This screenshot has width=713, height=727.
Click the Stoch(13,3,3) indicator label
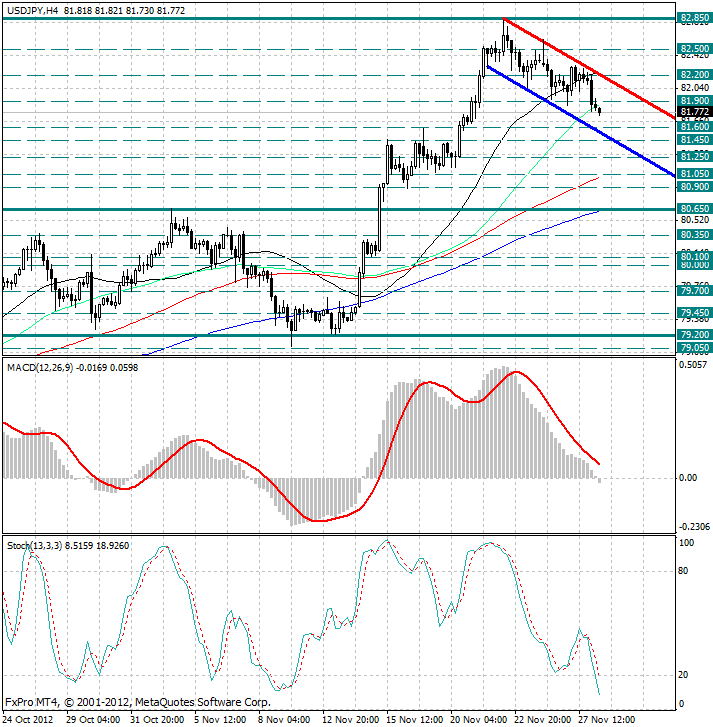34,546
